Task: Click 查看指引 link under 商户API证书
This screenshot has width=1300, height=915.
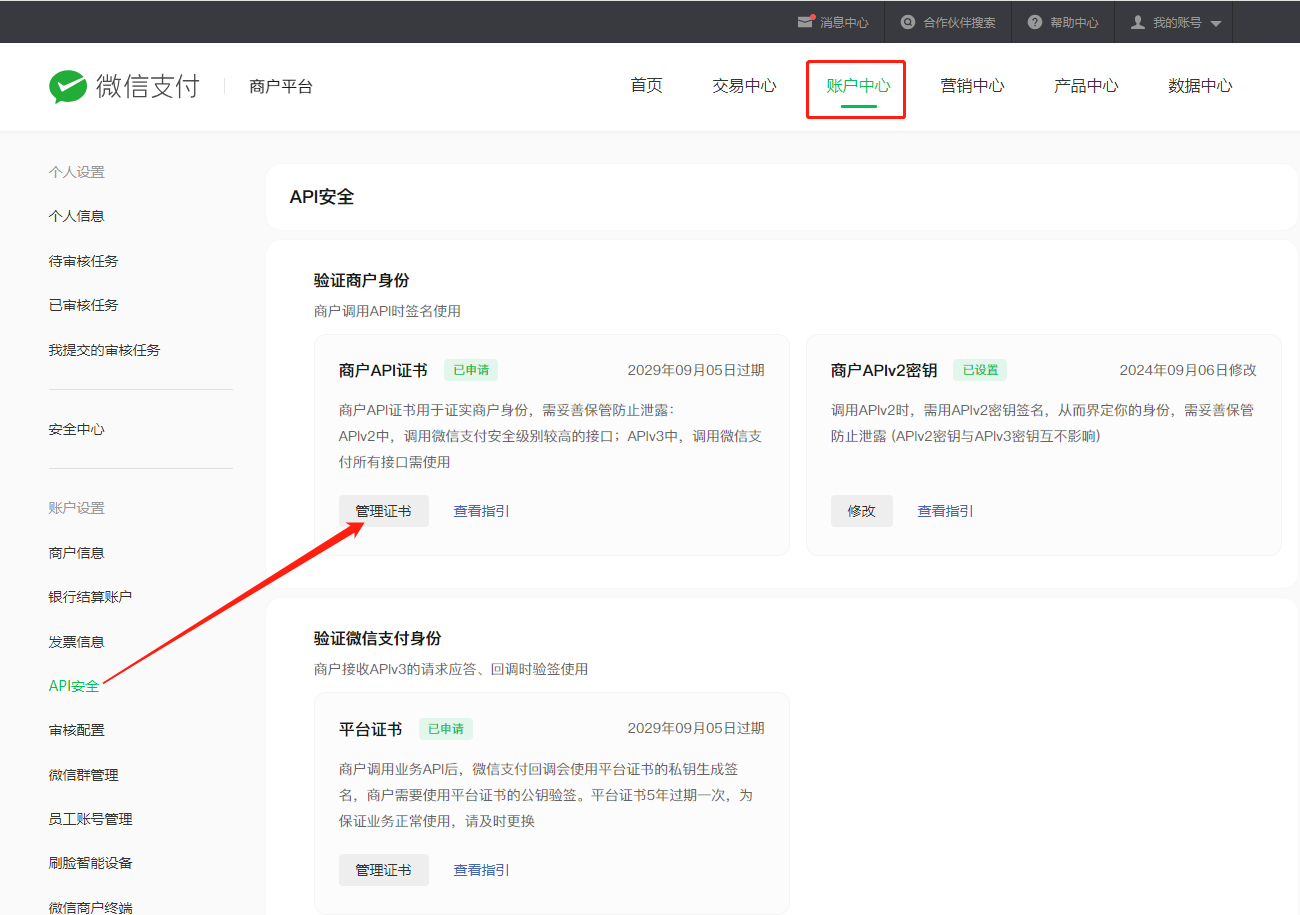Action: (481, 511)
